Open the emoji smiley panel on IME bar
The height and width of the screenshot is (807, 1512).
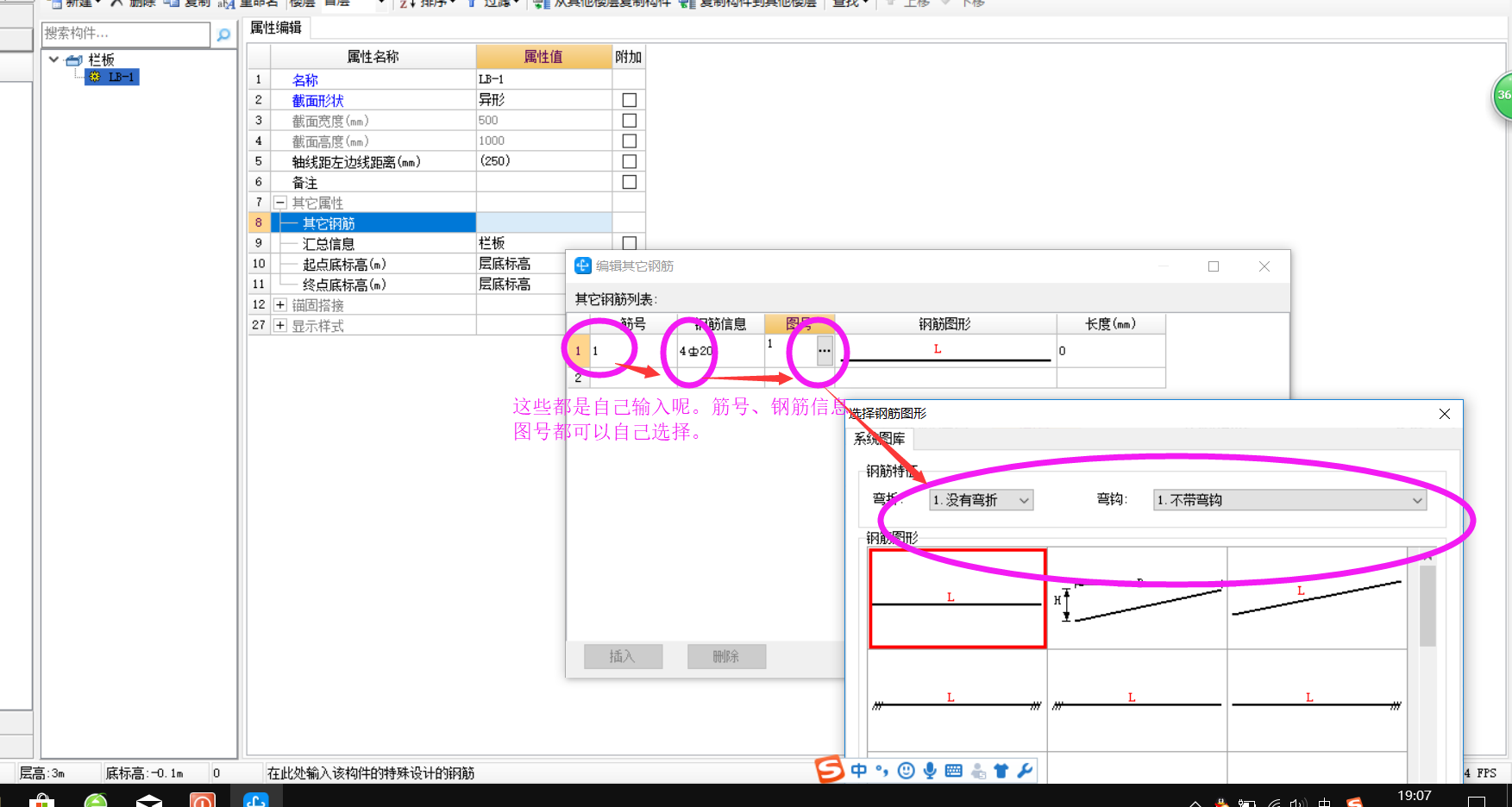[906, 770]
